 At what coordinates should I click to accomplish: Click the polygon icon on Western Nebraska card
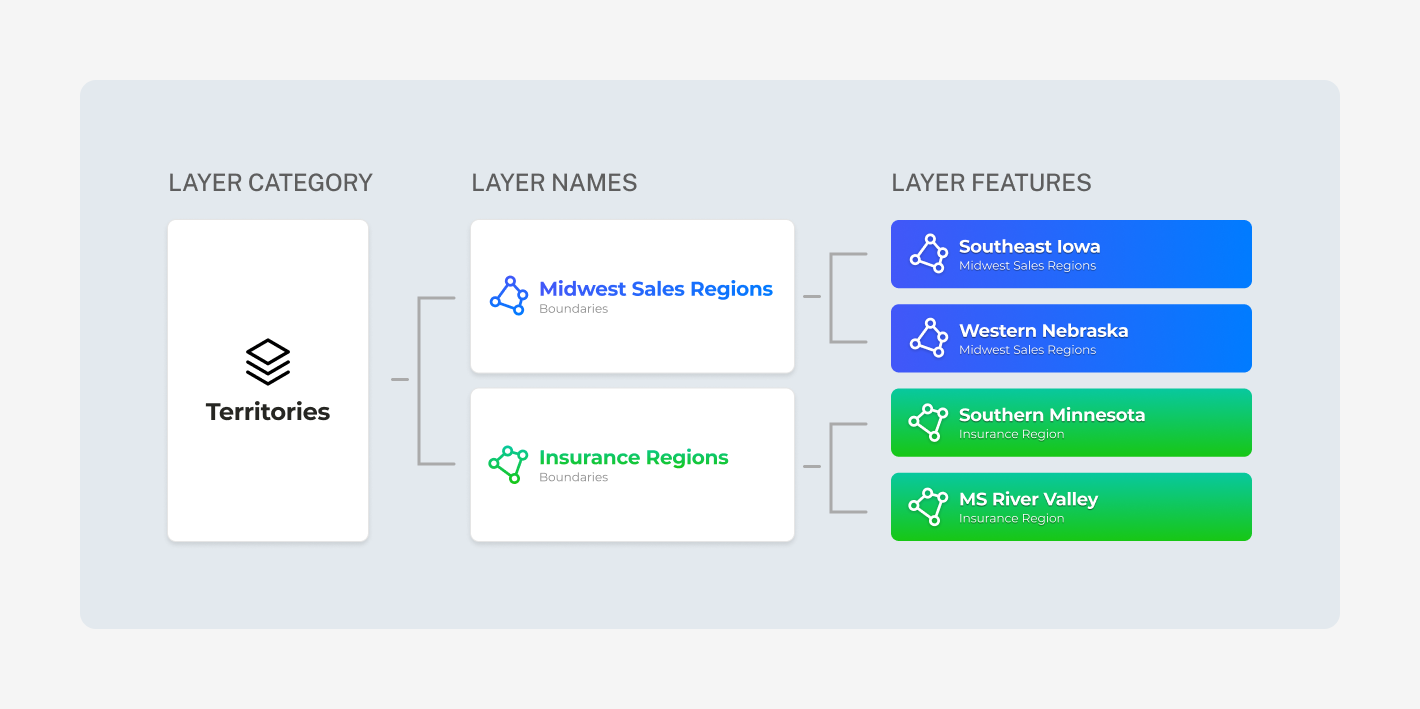coord(929,338)
